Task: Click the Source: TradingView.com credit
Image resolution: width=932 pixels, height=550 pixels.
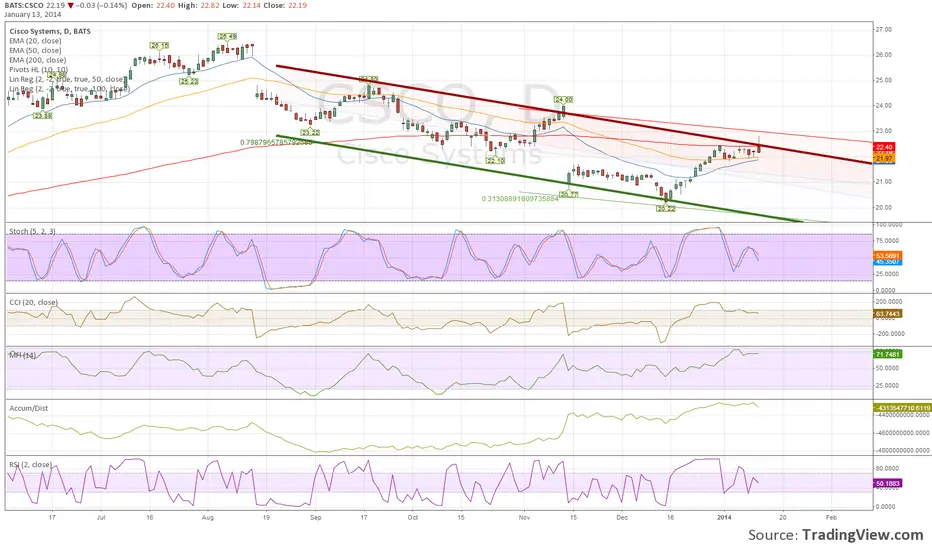Action: click(835, 535)
